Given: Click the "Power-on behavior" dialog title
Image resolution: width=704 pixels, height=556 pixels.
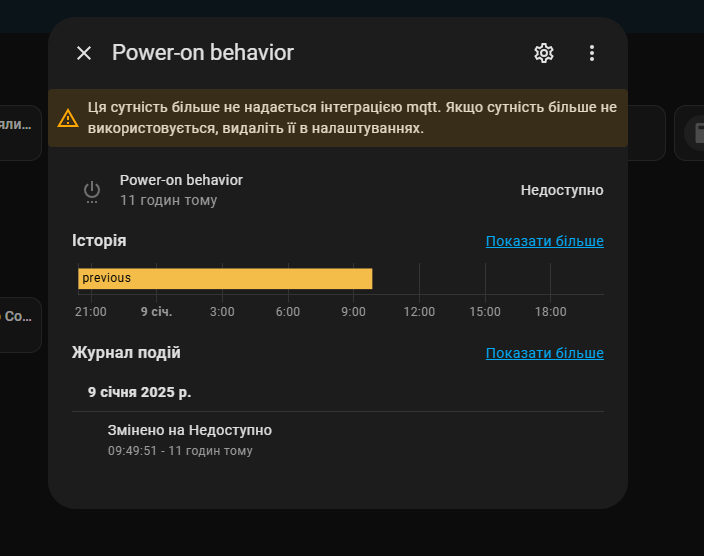Looking at the screenshot, I should (203, 53).
